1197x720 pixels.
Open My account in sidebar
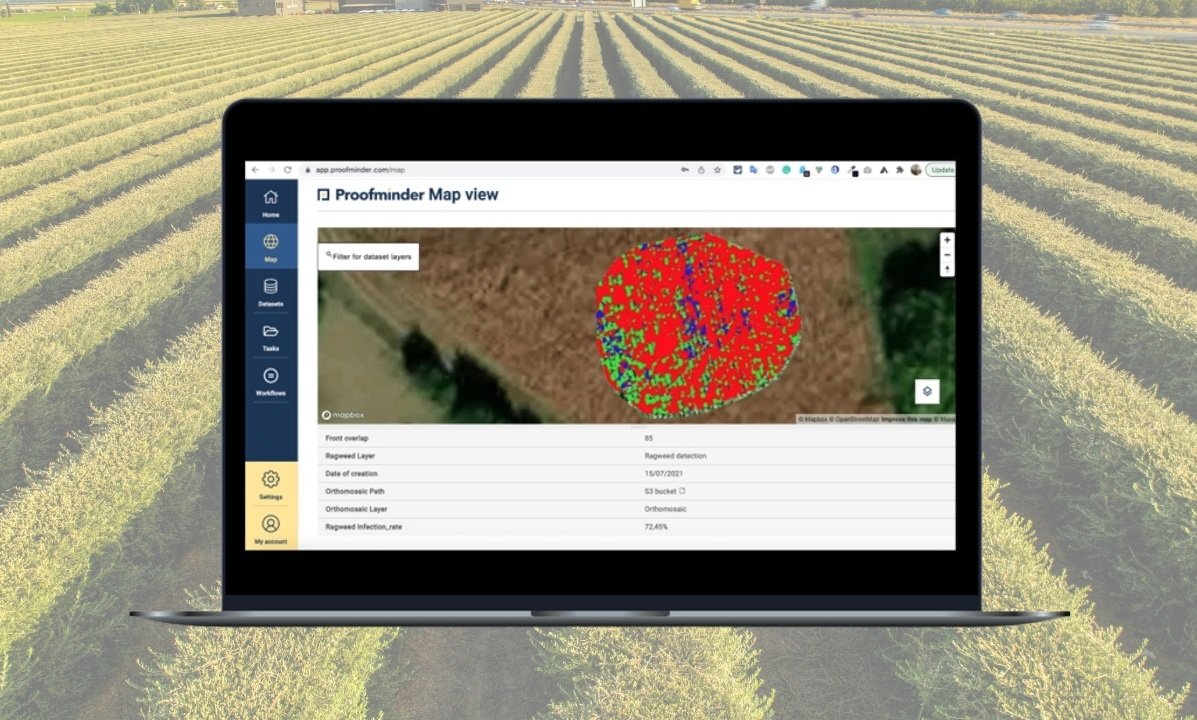pyautogui.click(x=270, y=528)
